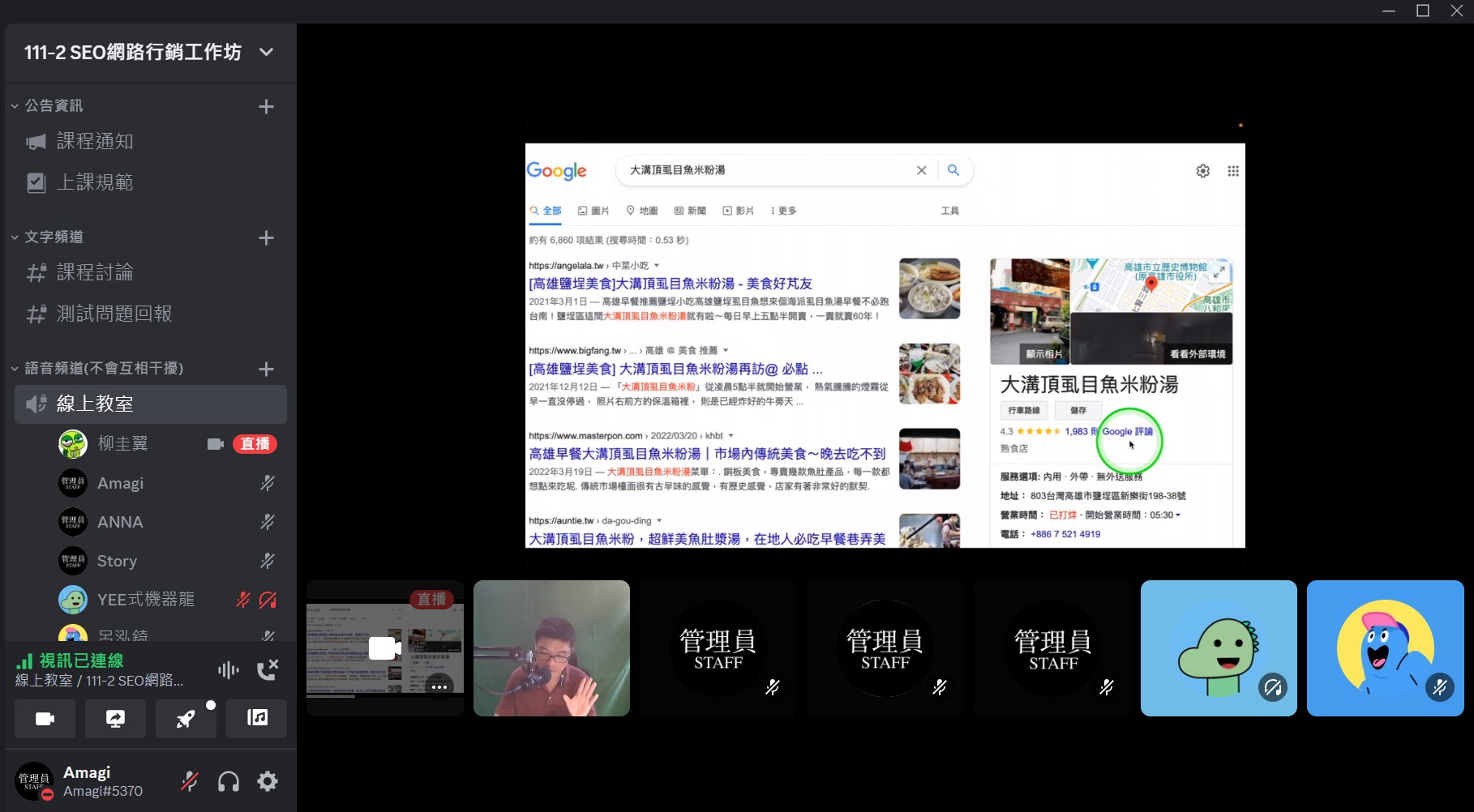1474x812 pixels.
Task: Open Google settings gear in stream
Action: coord(1203,171)
